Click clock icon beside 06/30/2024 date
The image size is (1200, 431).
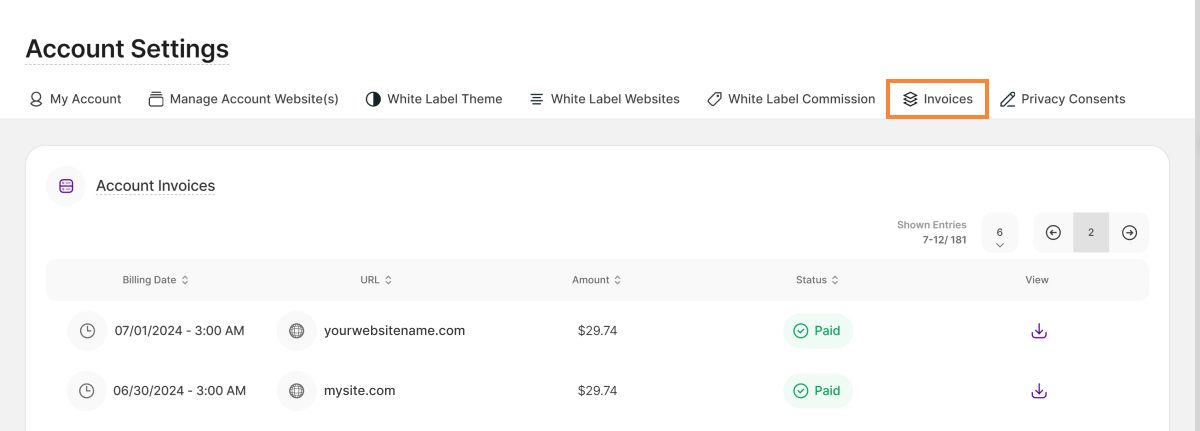(87, 391)
